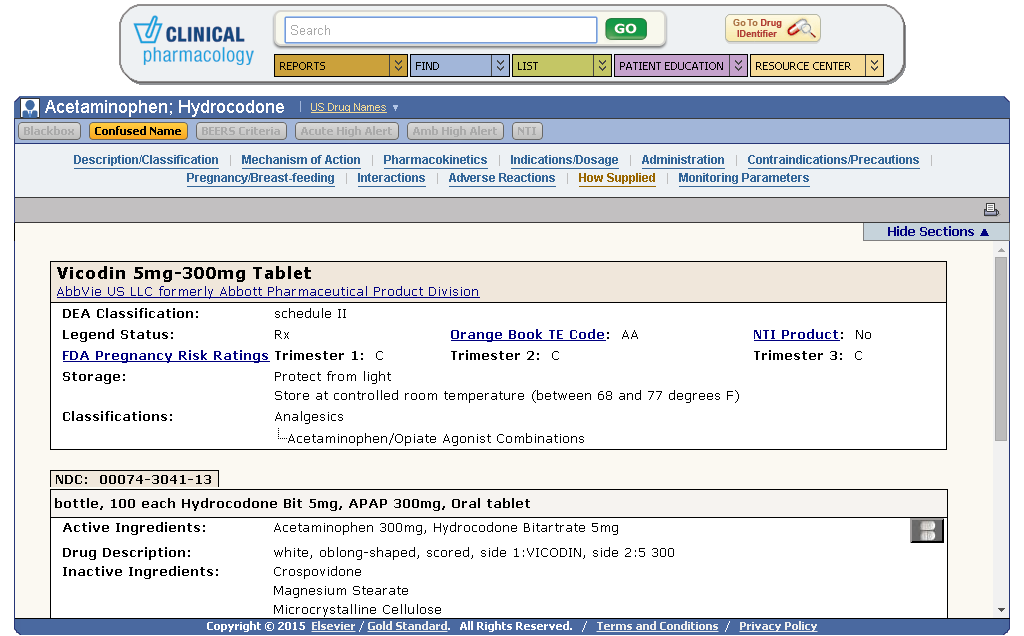Open the Elsevier footer link
1024x636 pixels.
(x=333, y=626)
